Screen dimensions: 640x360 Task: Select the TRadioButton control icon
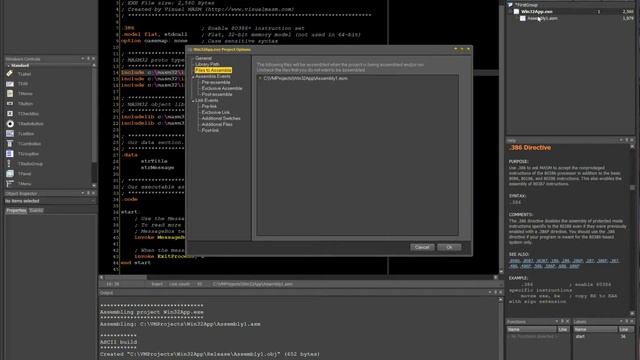tap(10, 123)
